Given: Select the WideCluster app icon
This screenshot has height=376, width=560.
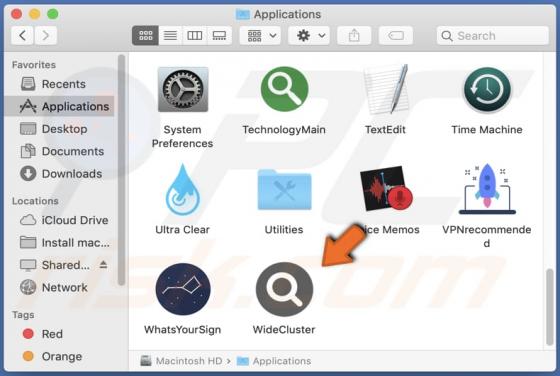Looking at the screenshot, I should [x=284, y=289].
